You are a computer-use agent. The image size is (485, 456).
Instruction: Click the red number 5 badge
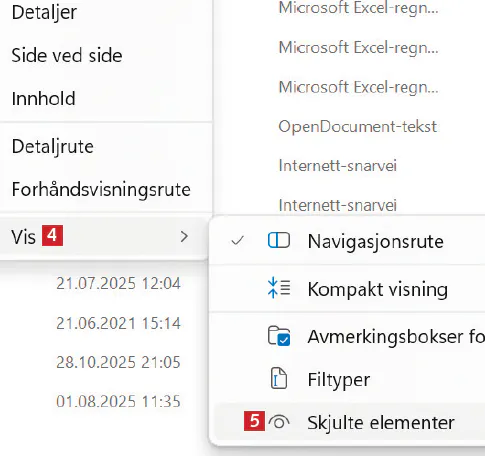point(254,421)
